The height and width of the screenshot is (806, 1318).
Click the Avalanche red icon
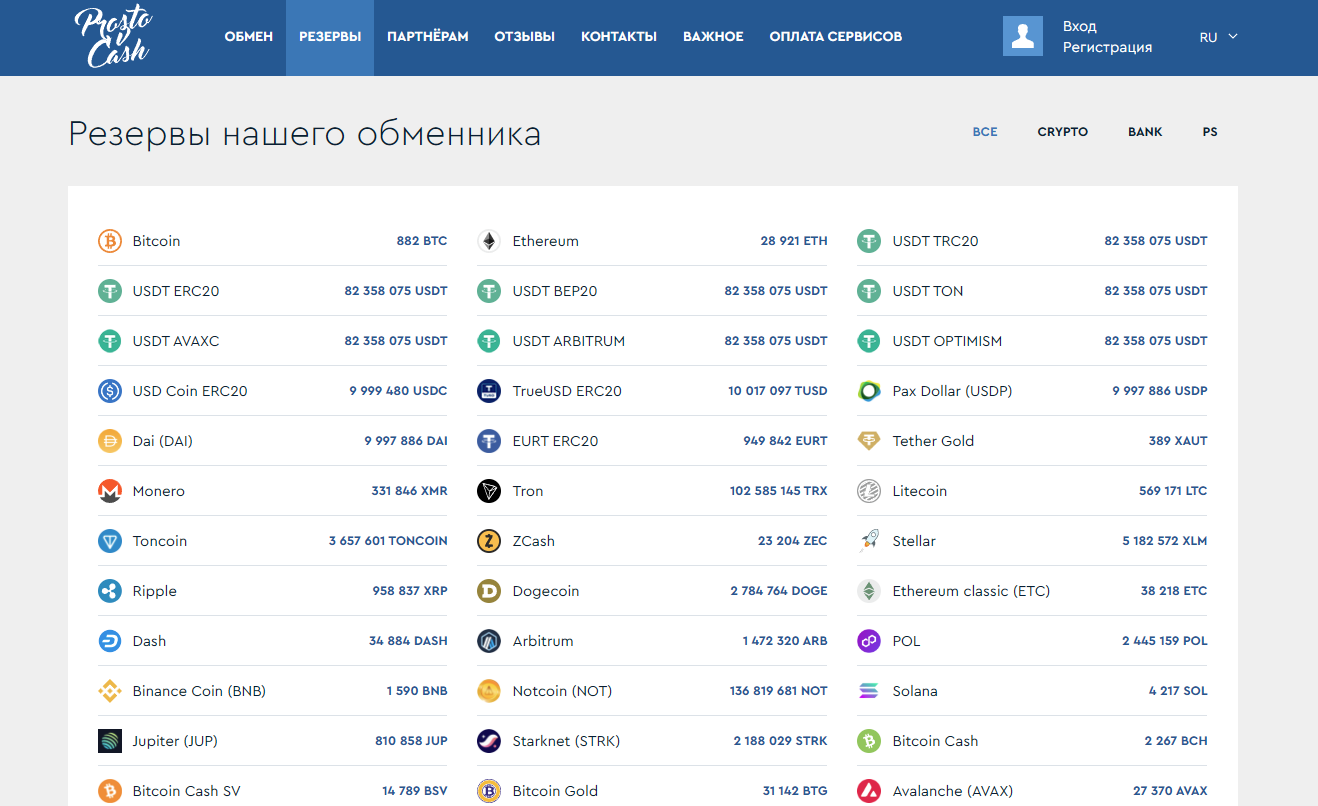click(869, 791)
